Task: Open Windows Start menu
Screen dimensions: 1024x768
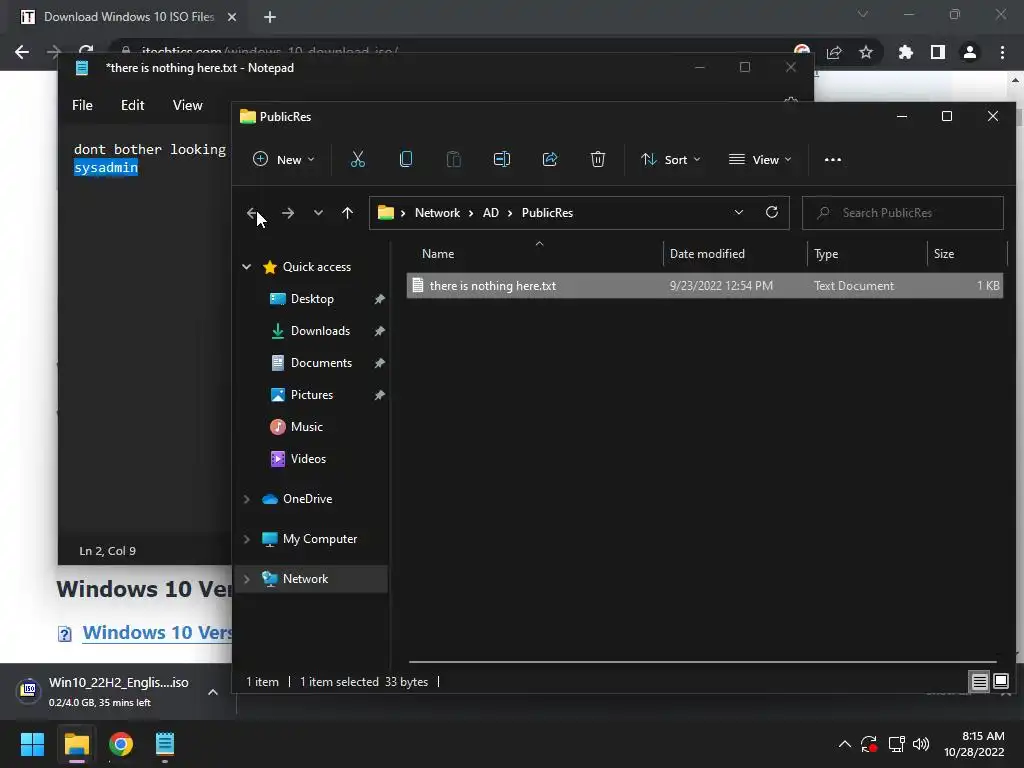Action: coord(32,744)
